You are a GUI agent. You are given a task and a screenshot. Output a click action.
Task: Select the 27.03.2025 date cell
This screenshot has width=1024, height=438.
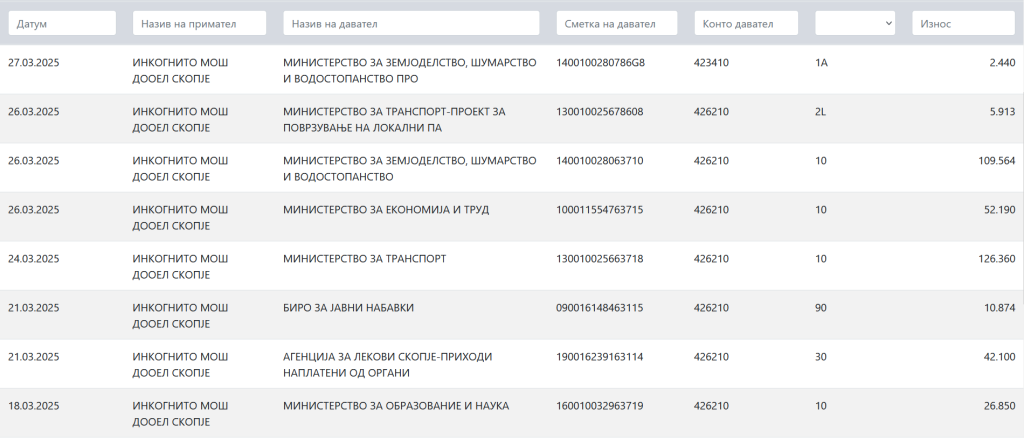coord(34,62)
